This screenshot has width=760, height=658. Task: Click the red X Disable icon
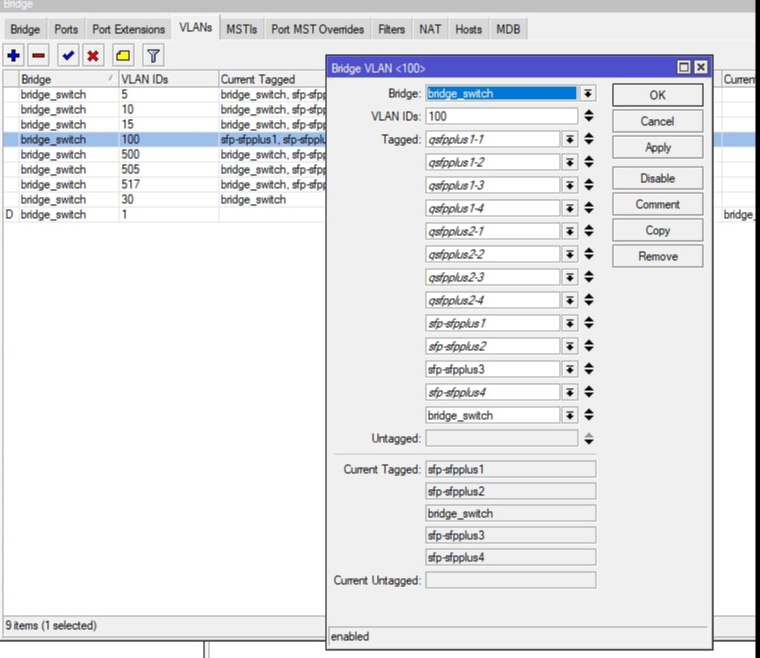[x=93, y=56]
